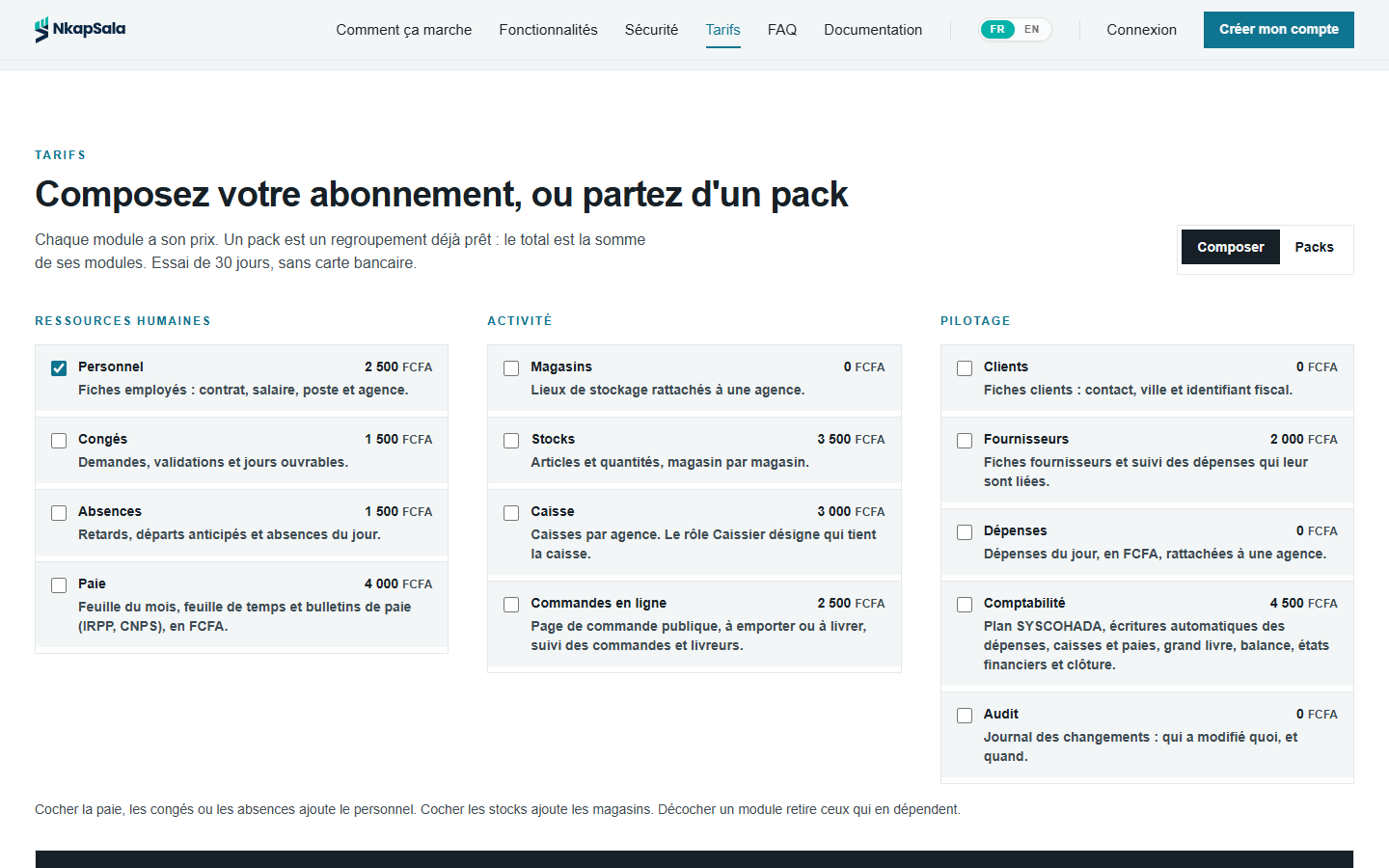Click the Audit module description text
This screenshot has height=868, width=1389.
(x=1140, y=746)
